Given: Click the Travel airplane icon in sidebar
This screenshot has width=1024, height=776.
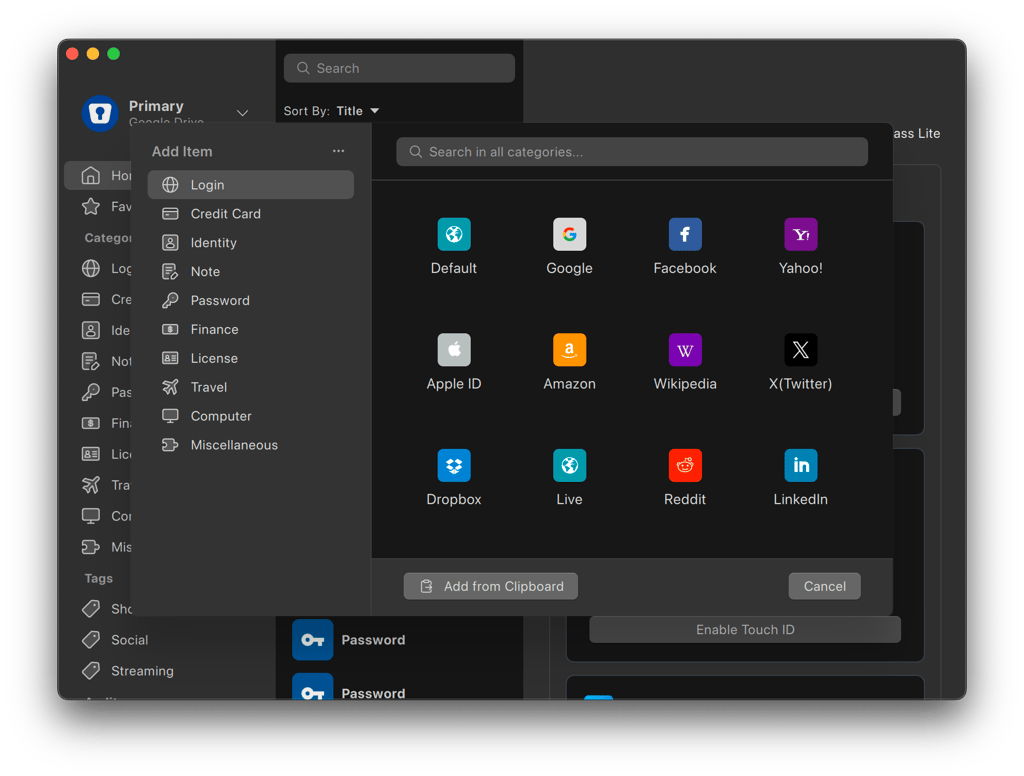Looking at the screenshot, I should [91, 485].
